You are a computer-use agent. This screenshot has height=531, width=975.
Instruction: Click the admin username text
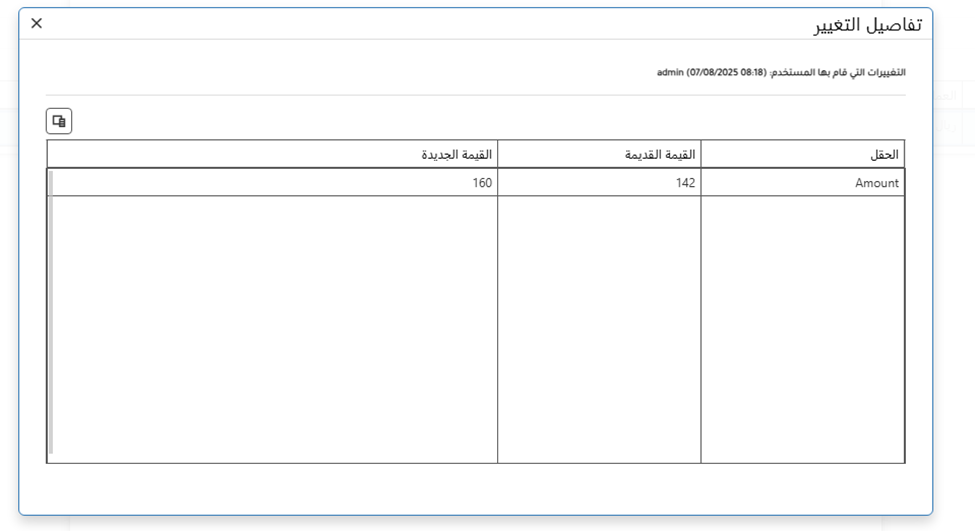click(670, 73)
